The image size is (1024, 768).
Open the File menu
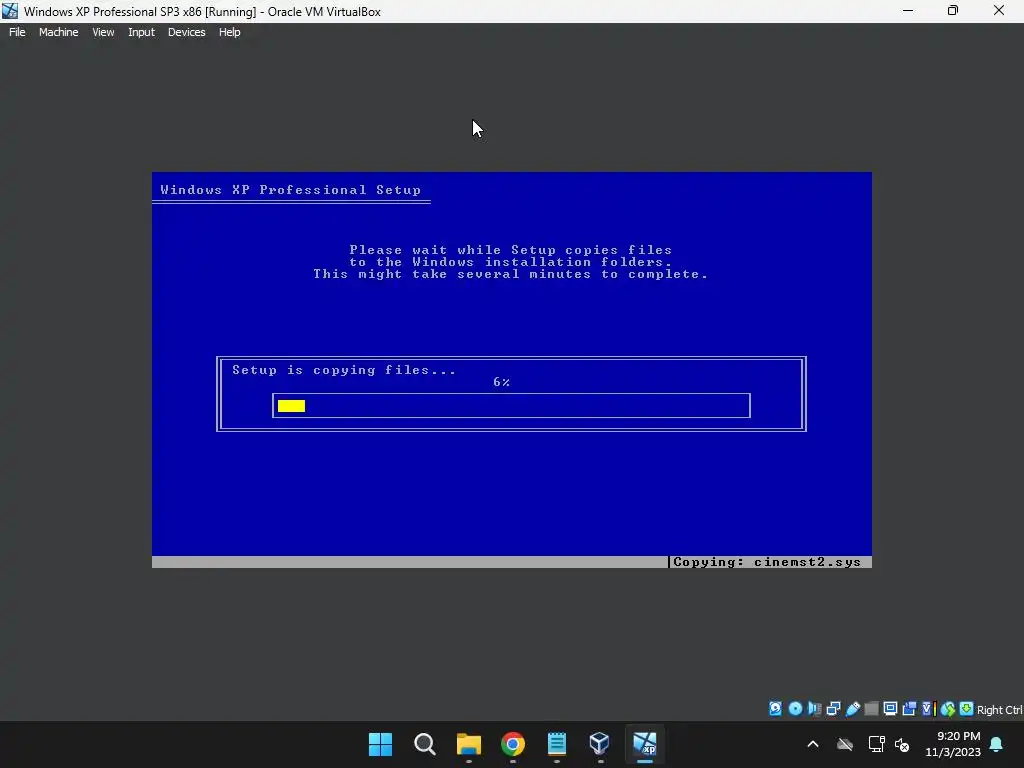[x=17, y=32]
